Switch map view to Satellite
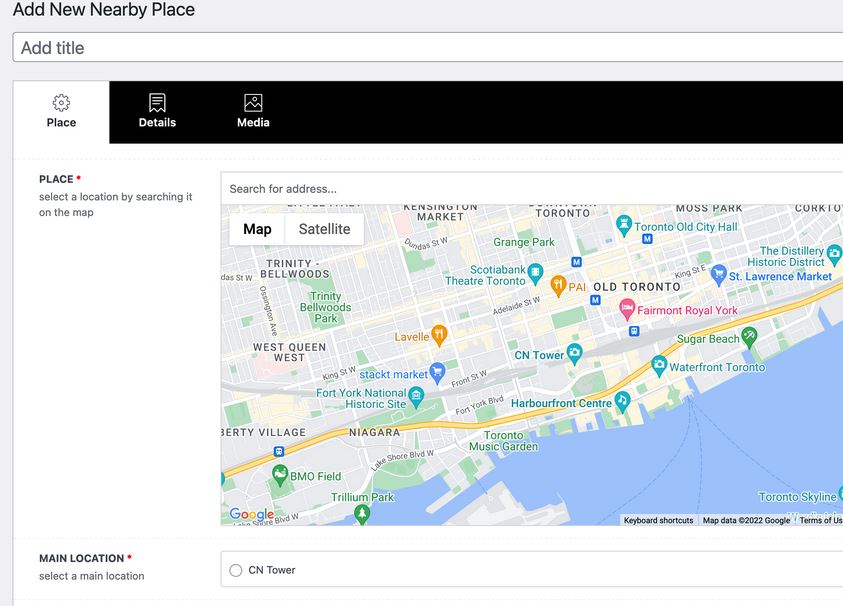 coord(324,229)
